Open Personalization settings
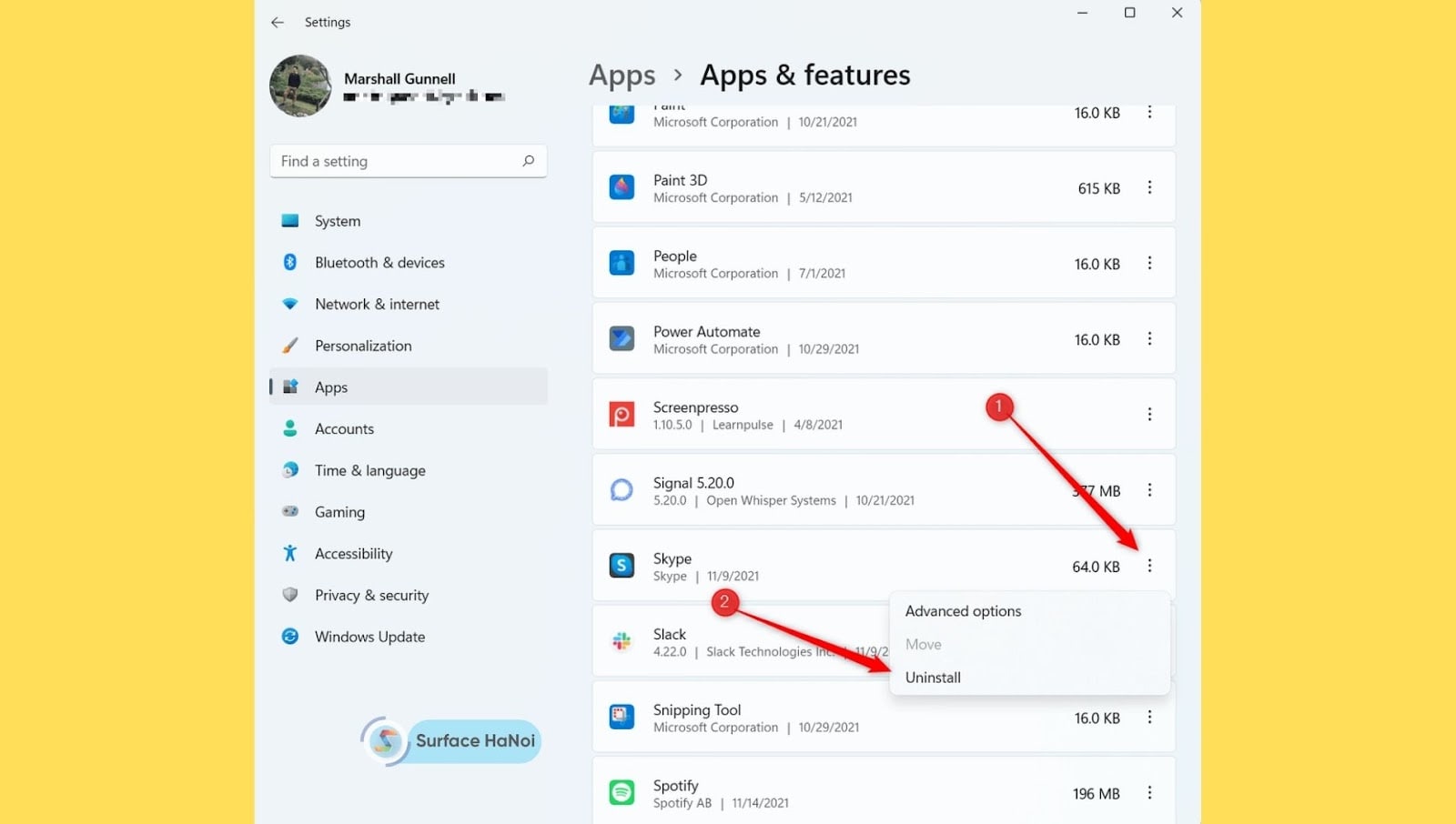Image resolution: width=1456 pixels, height=824 pixels. [409, 346]
